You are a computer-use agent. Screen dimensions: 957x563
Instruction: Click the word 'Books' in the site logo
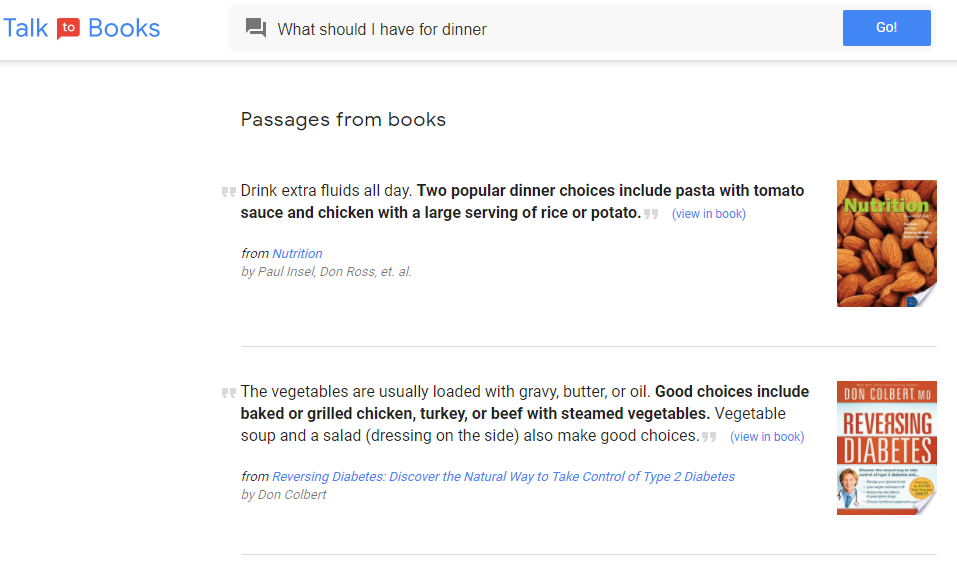tap(124, 28)
